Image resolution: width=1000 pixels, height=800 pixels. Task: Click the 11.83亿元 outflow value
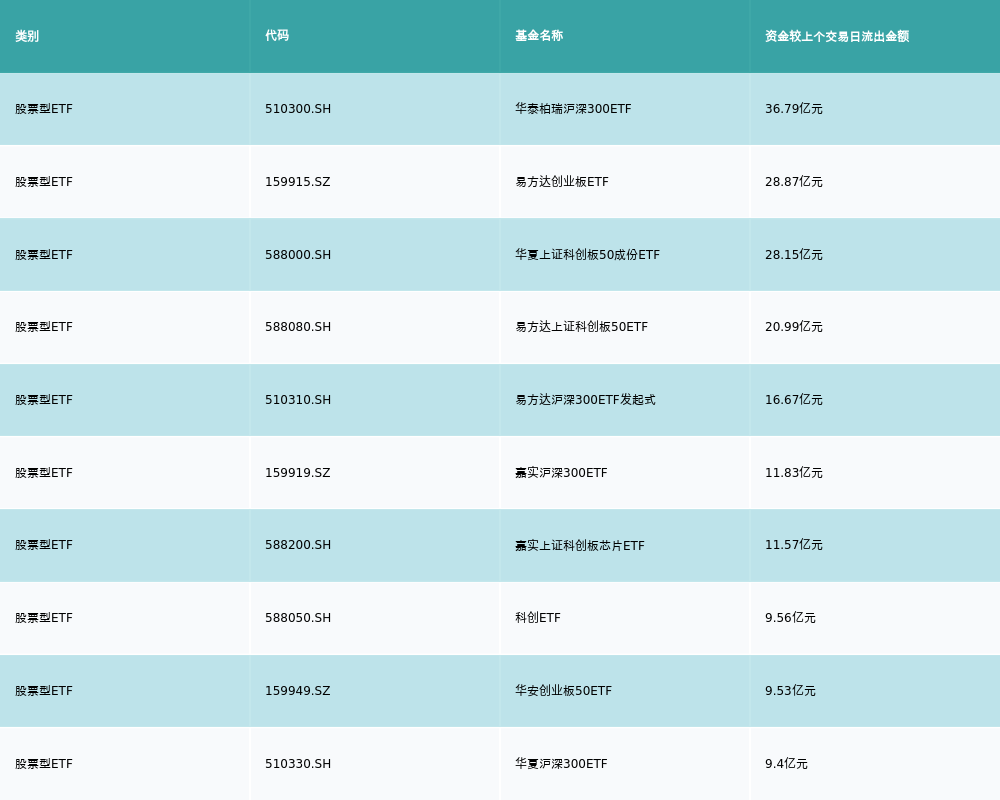click(793, 473)
